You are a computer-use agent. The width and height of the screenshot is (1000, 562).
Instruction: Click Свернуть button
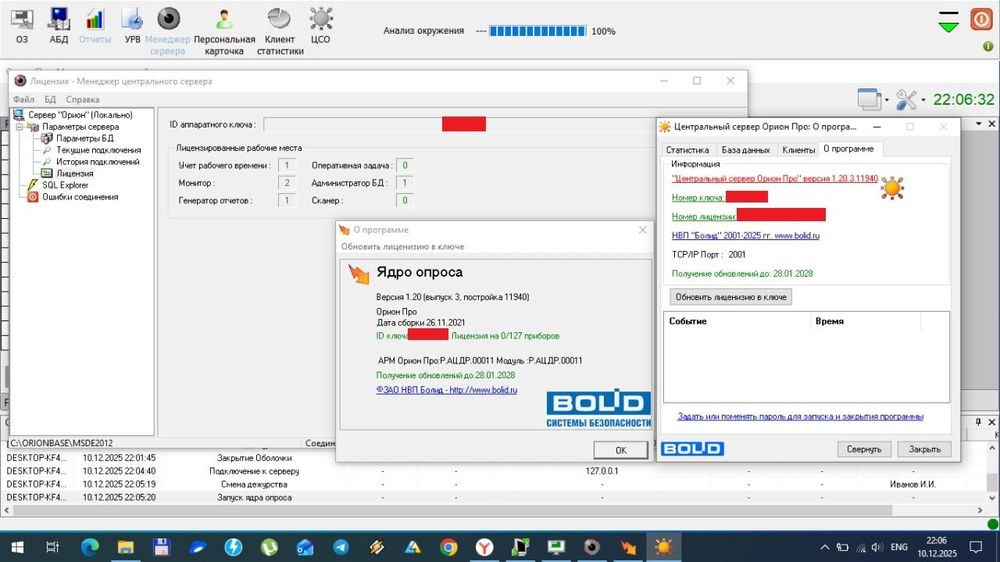click(864, 449)
